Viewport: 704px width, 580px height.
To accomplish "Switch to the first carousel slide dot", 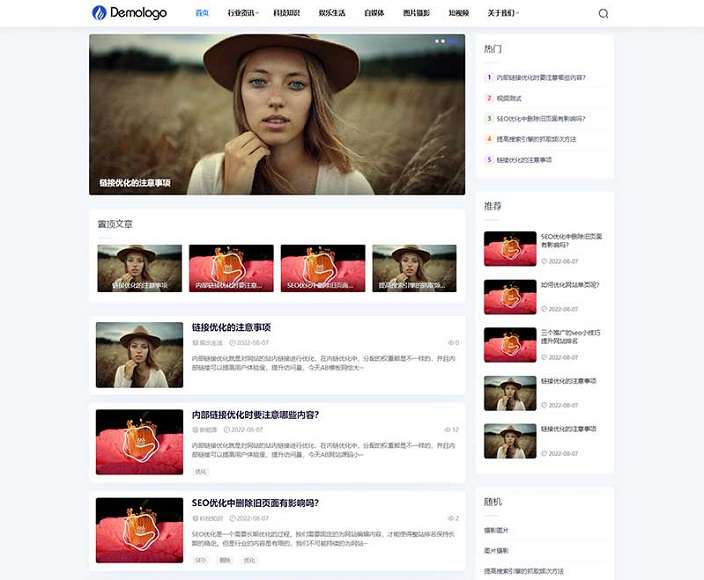I will pyautogui.click(x=438, y=42).
